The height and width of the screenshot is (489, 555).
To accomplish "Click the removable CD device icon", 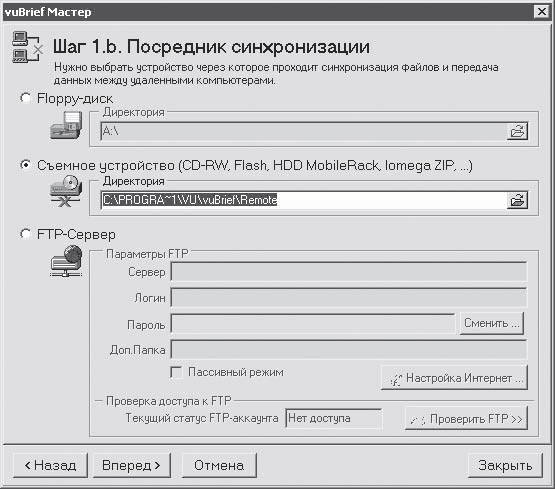I will coord(66,192).
